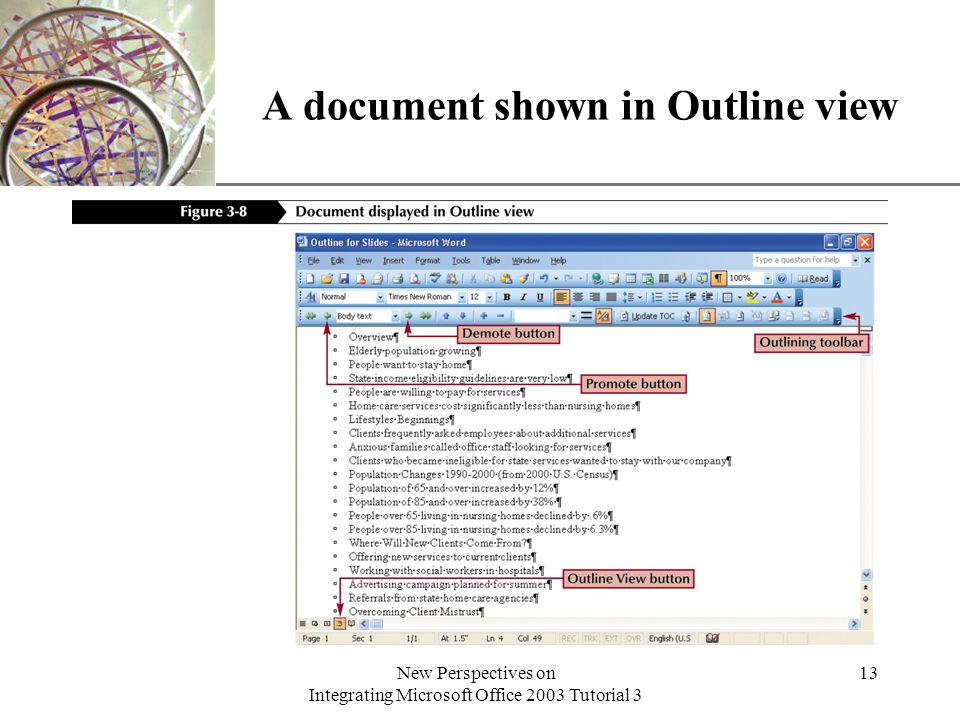Switch to Normal View button in status area

coord(302,624)
